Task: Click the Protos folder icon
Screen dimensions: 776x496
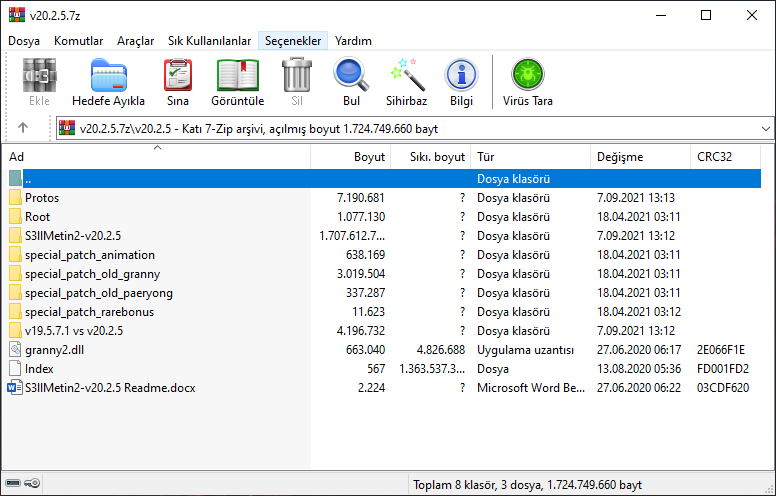Action: pos(15,198)
